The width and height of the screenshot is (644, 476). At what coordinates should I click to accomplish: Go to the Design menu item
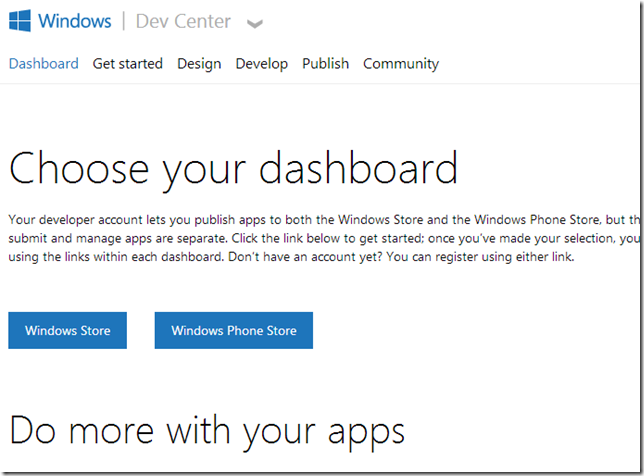coord(199,64)
